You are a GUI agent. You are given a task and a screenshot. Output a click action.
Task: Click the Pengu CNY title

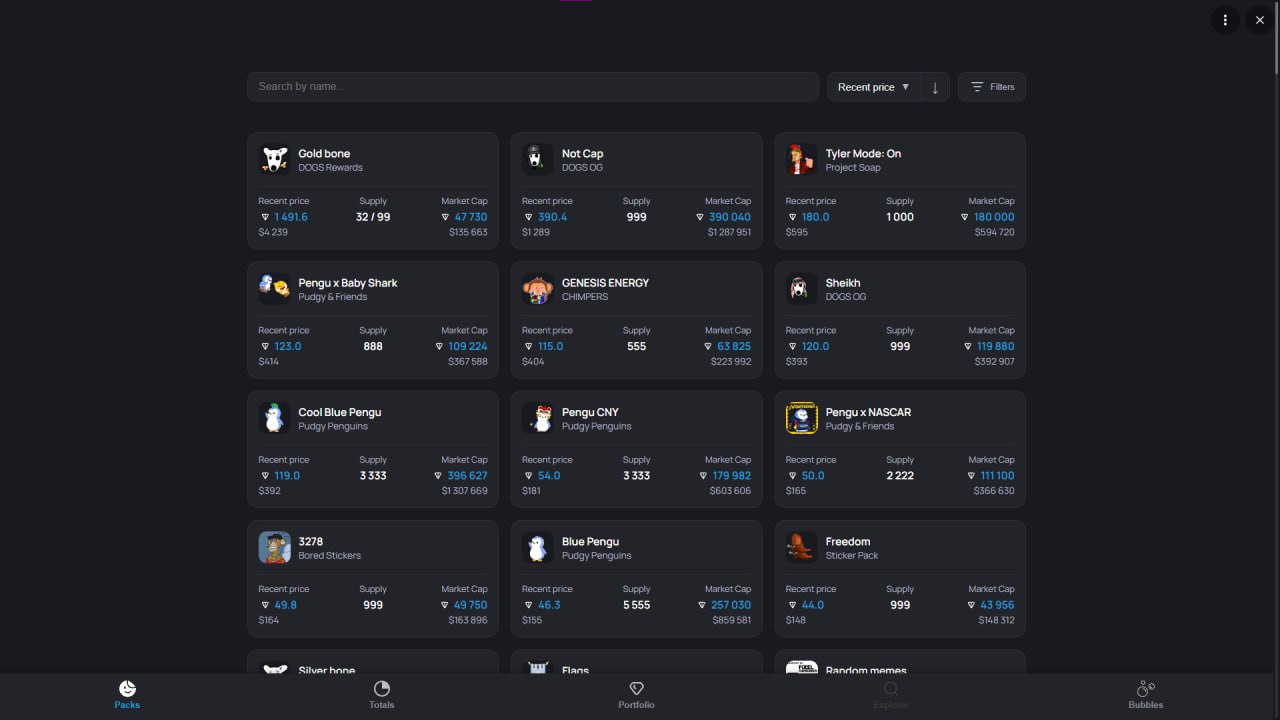click(x=590, y=412)
